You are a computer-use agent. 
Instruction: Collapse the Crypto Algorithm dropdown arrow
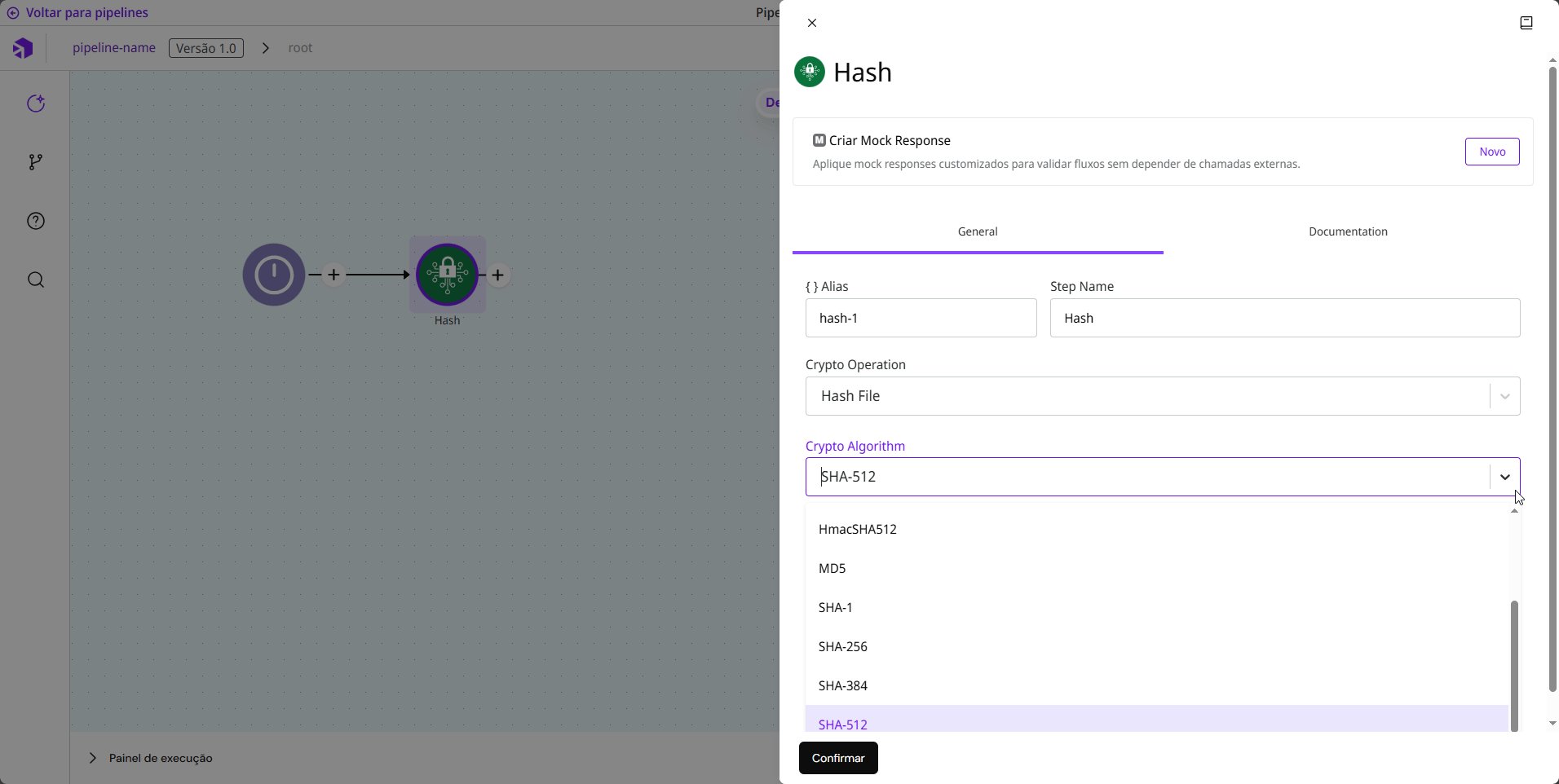point(1504,477)
